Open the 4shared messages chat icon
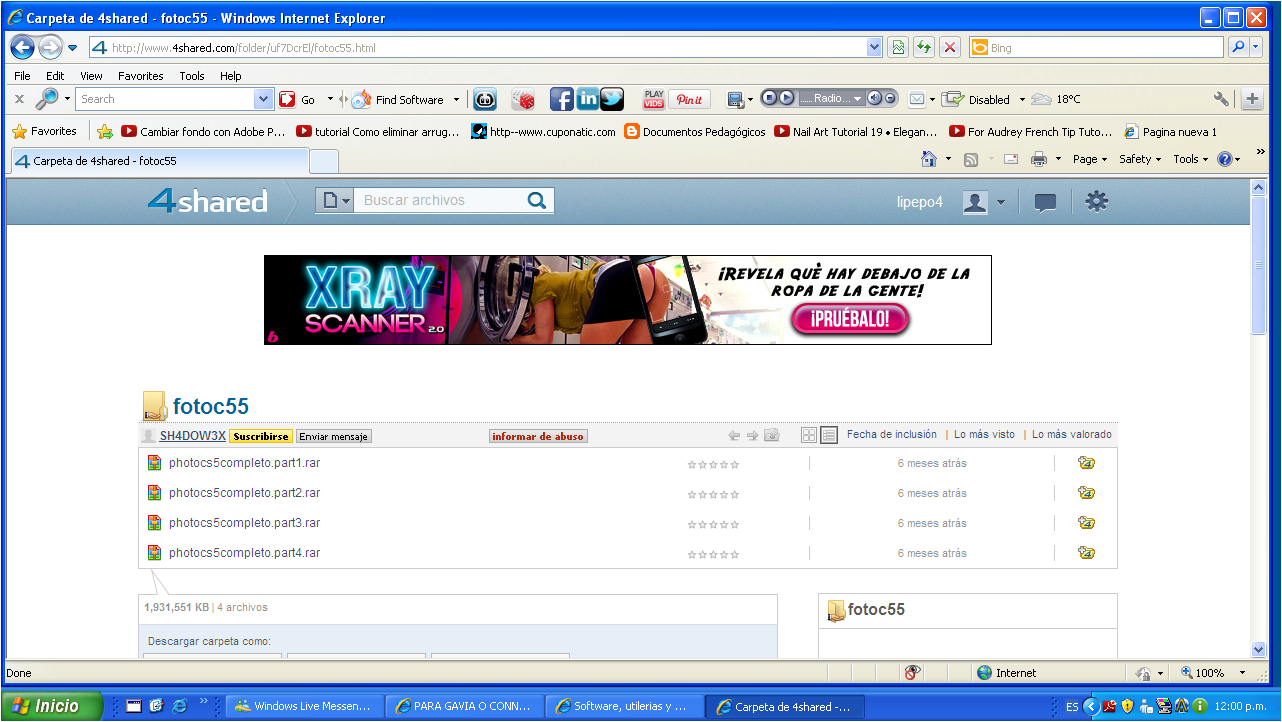This screenshot has width=1282, height=722. pos(1045,203)
